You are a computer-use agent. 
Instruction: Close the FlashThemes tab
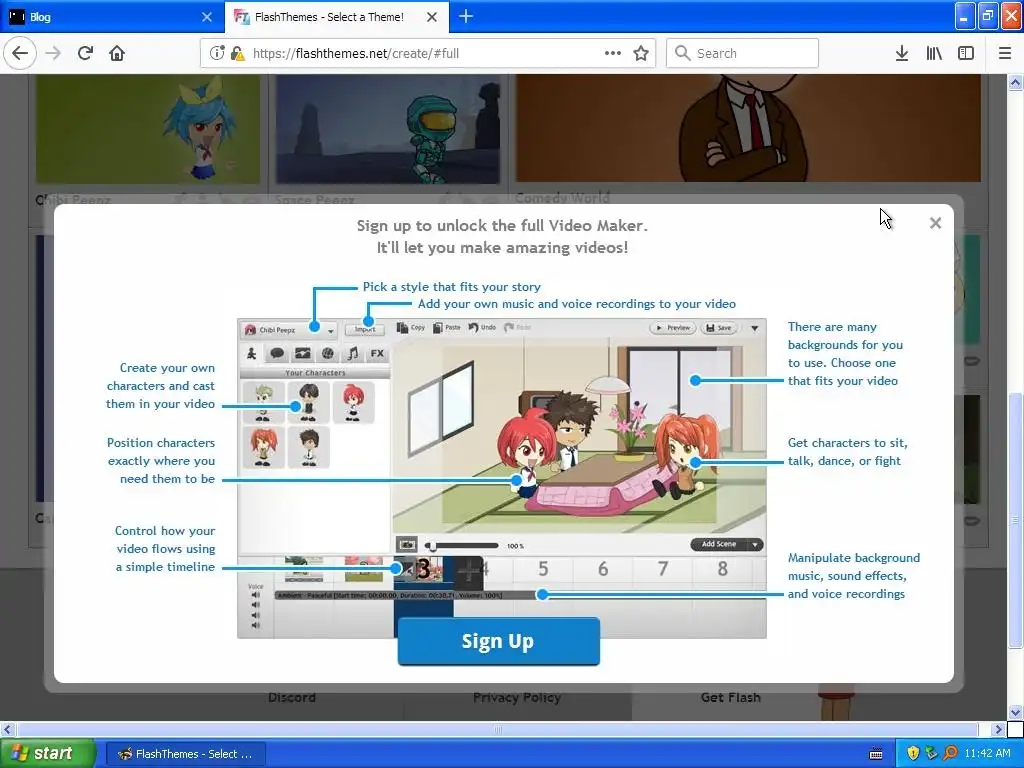[432, 17]
